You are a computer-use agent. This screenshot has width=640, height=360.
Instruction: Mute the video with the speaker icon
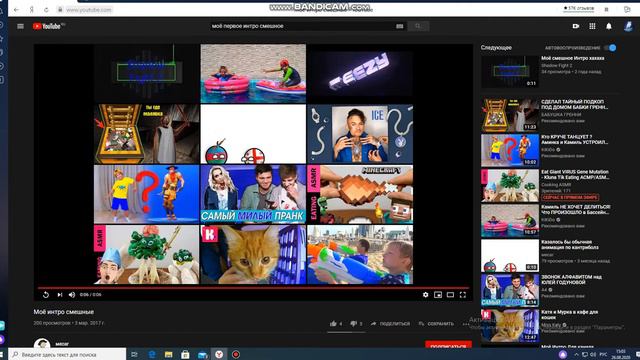point(72,295)
